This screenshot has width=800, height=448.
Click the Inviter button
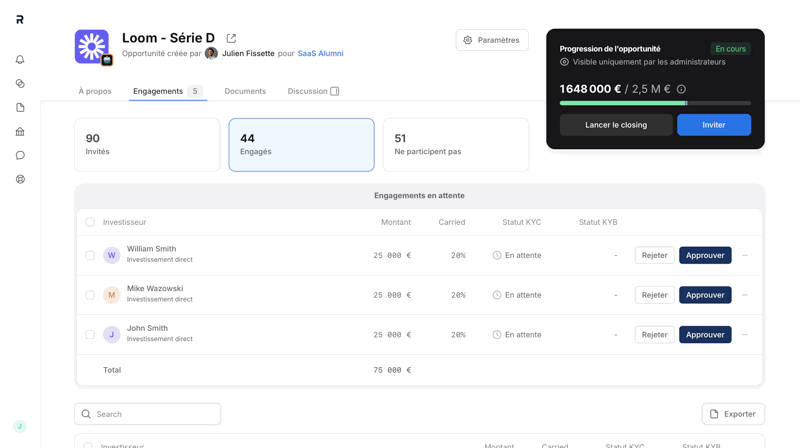coord(714,125)
